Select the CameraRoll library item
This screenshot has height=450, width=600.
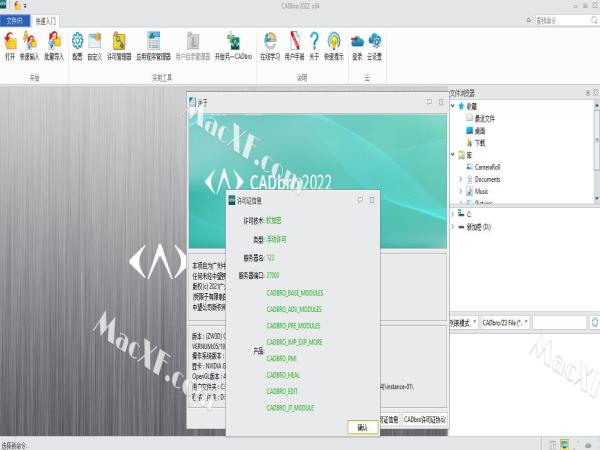pyautogui.click(x=487, y=167)
